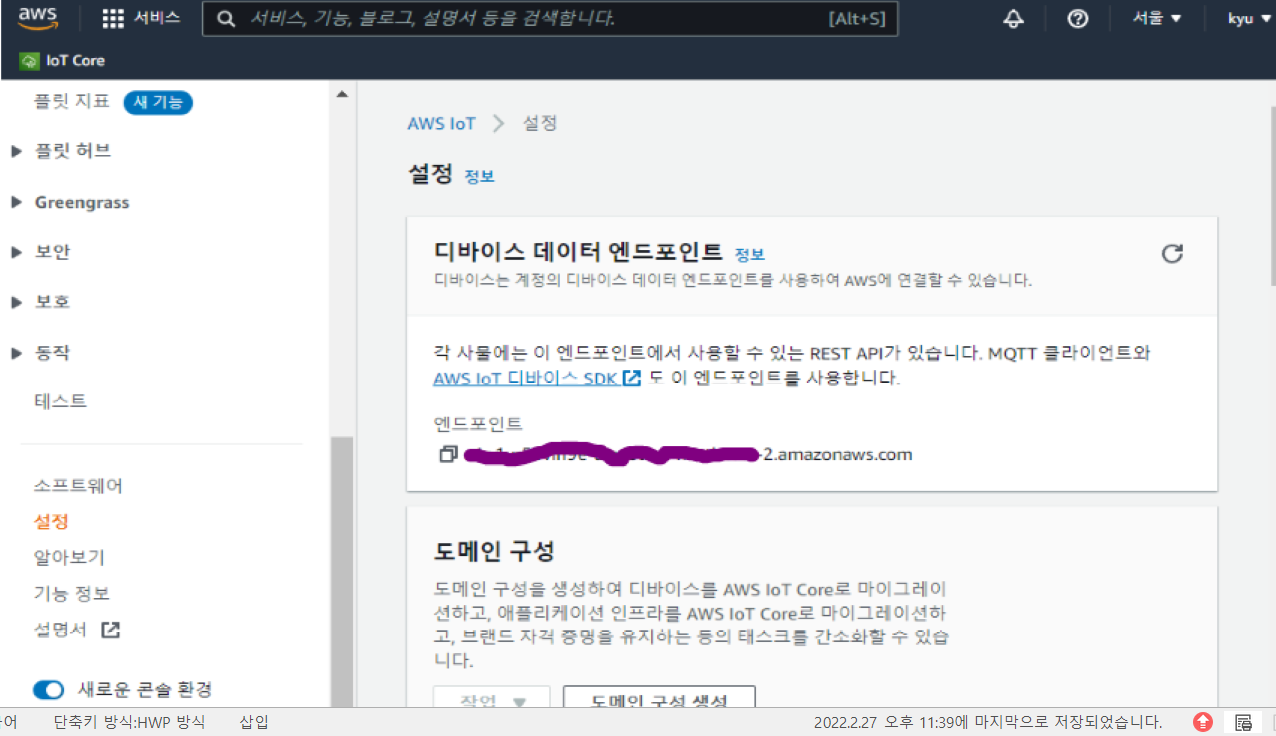Open the Services grid menu
The height and width of the screenshot is (736, 1276).
(114, 19)
